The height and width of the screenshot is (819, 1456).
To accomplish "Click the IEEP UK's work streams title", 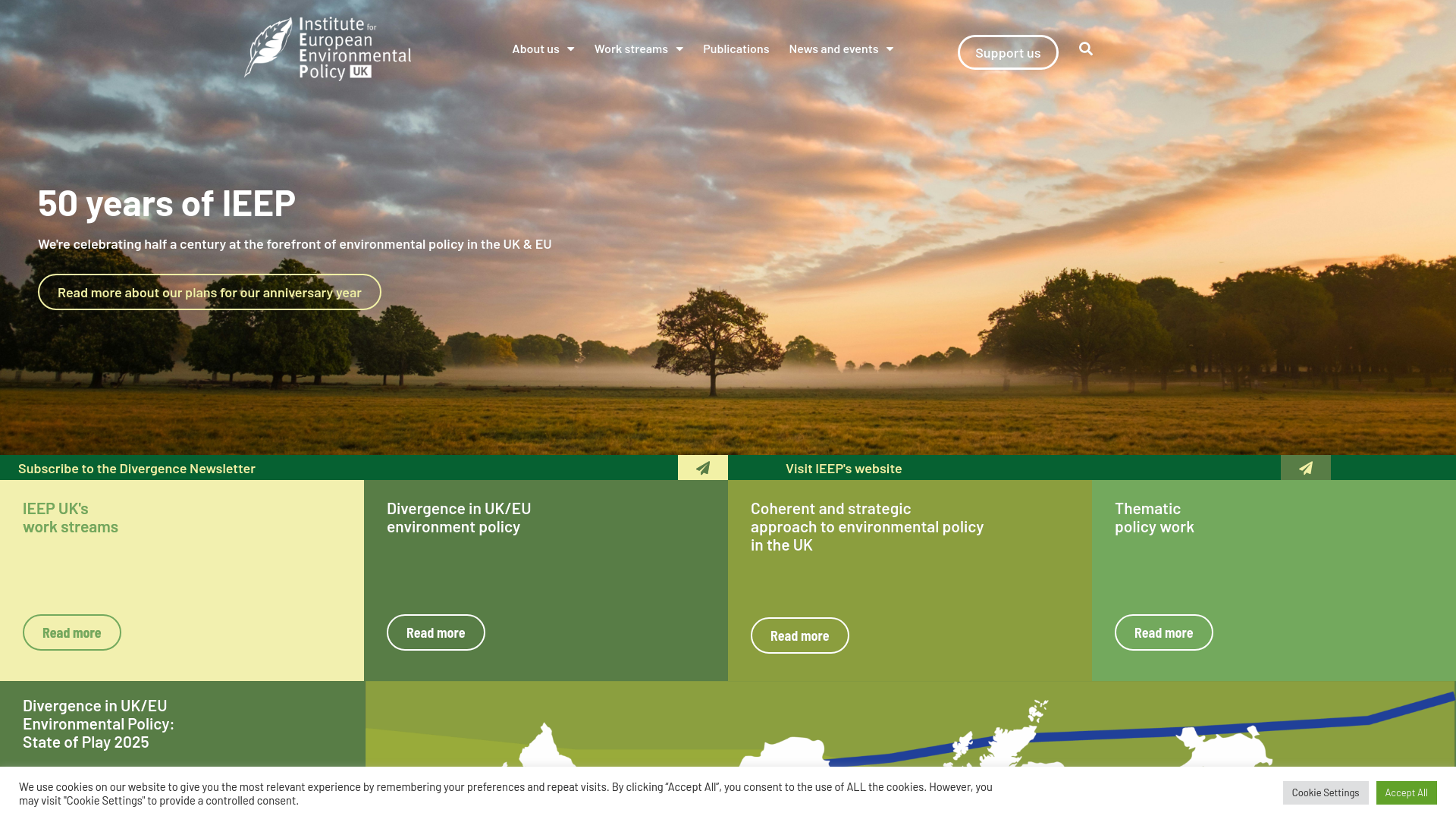I will (x=71, y=517).
